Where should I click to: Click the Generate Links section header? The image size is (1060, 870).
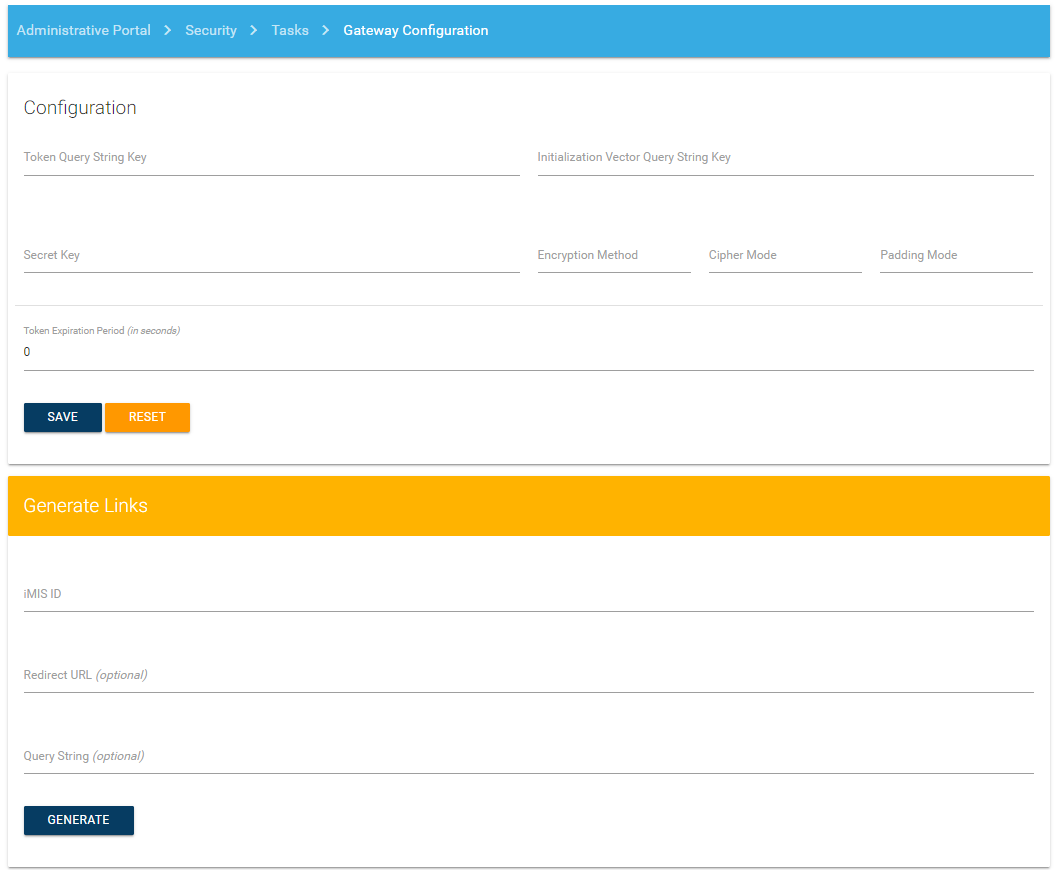click(528, 506)
